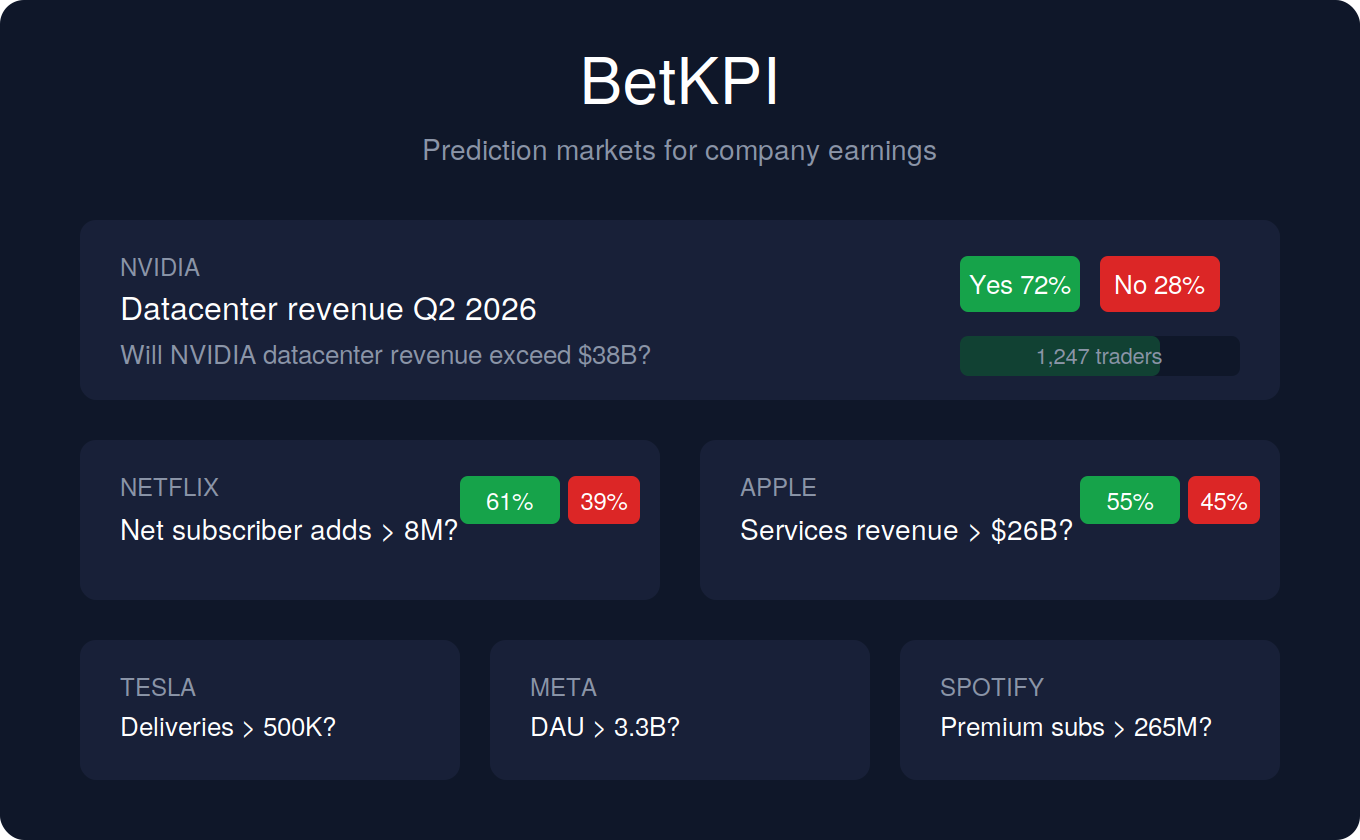Image resolution: width=1360 pixels, height=840 pixels.
Task: Open the Meta DAU > 3.3B market
Action: 680,710
